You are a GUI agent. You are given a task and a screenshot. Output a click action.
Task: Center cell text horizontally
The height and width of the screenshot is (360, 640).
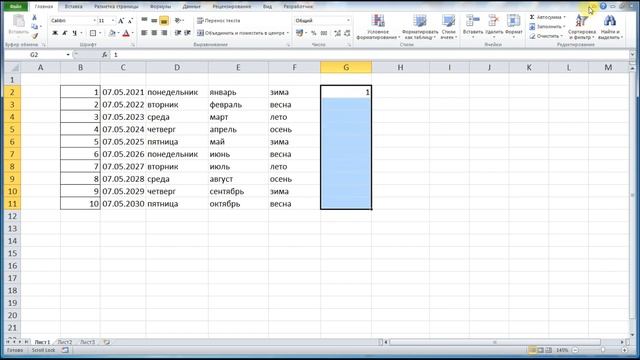tap(154, 33)
